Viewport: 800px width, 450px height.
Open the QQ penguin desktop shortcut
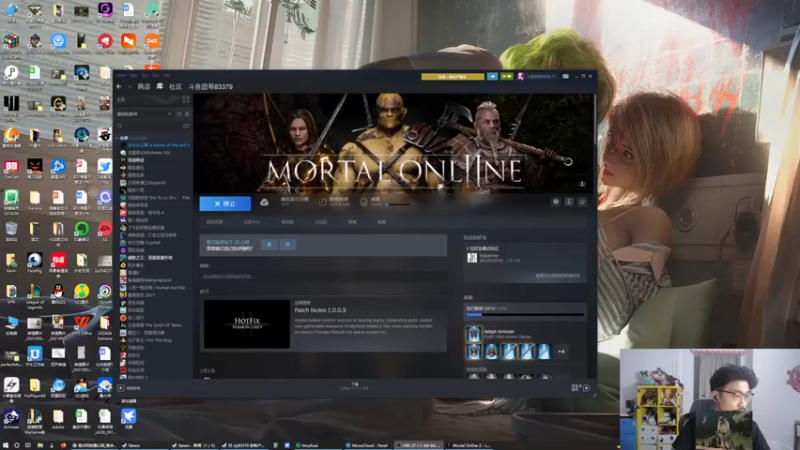[x=58, y=294]
